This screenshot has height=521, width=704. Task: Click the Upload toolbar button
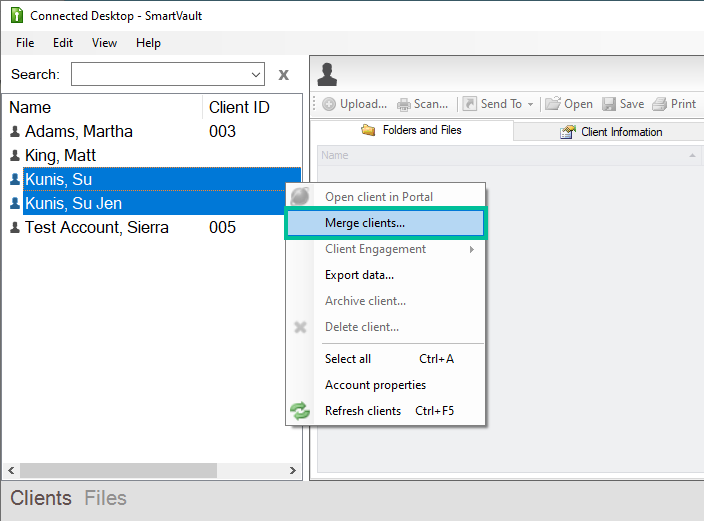click(x=355, y=104)
